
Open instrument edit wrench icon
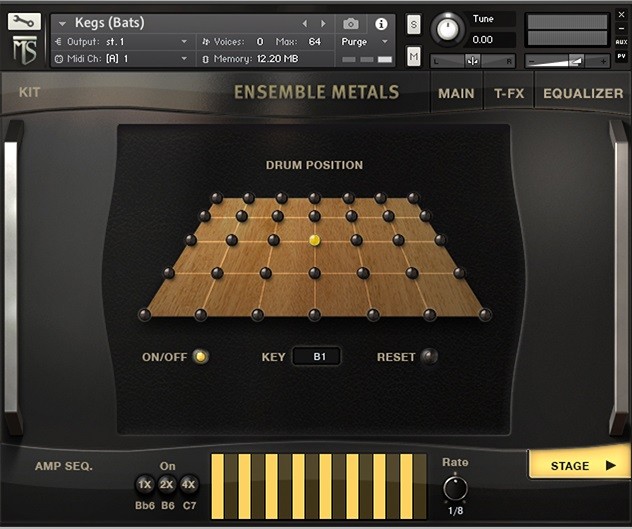[24, 21]
